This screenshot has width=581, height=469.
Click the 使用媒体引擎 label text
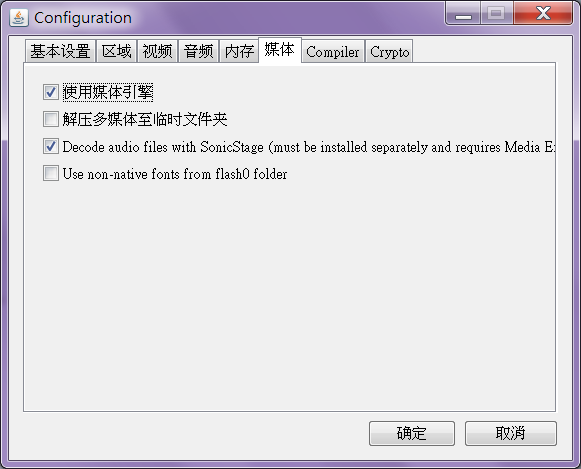point(108,92)
